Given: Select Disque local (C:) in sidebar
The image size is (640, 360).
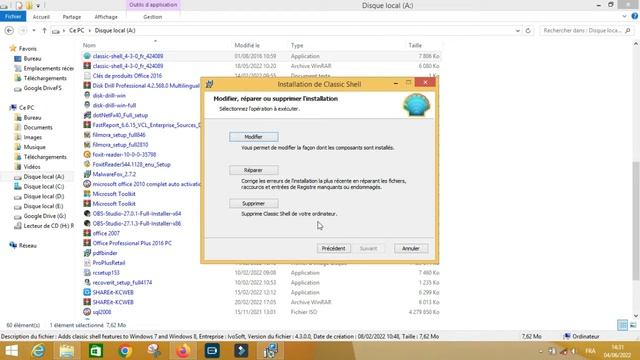Looking at the screenshot, I should tap(44, 187).
